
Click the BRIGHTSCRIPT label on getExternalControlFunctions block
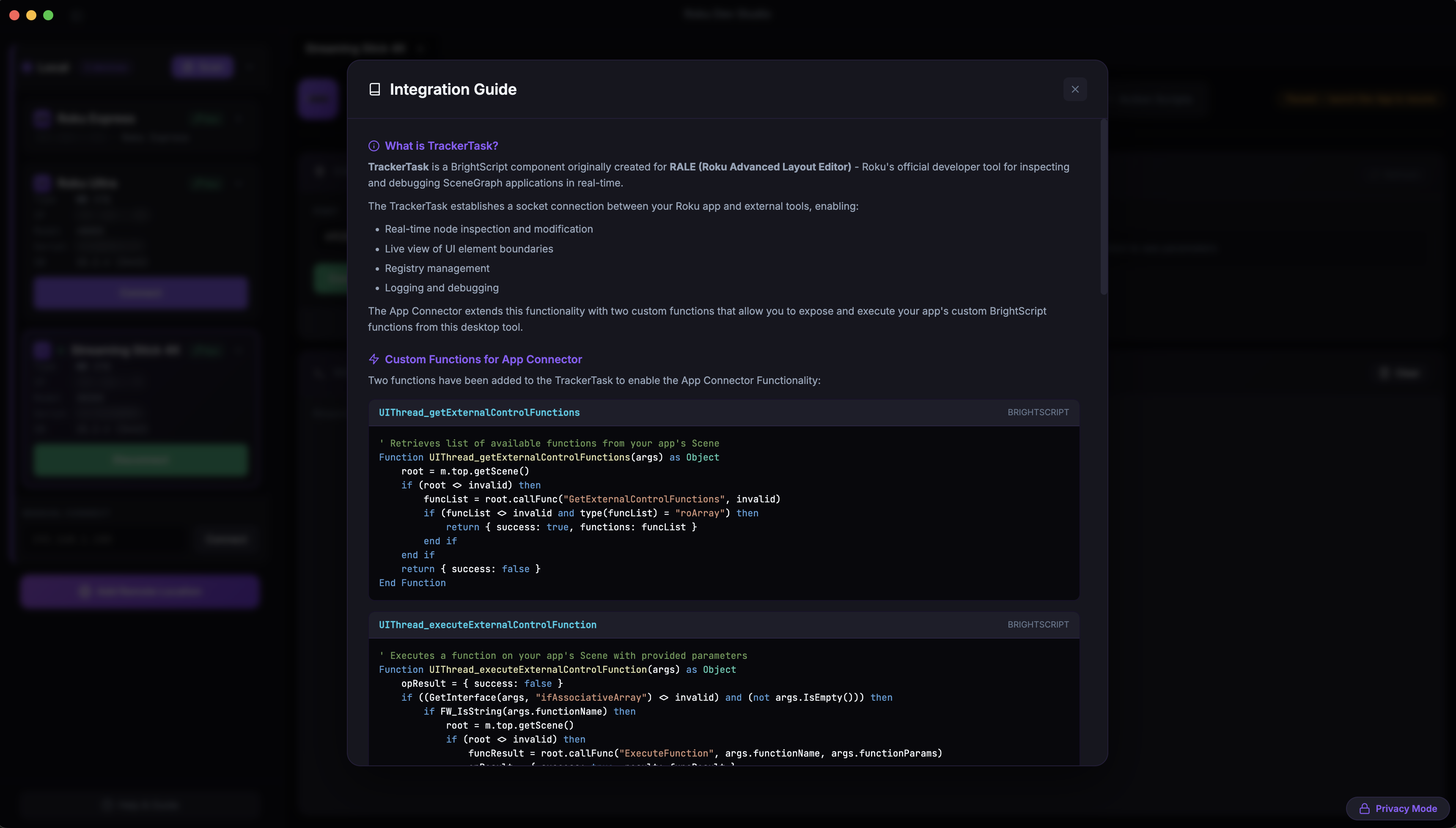point(1038,412)
